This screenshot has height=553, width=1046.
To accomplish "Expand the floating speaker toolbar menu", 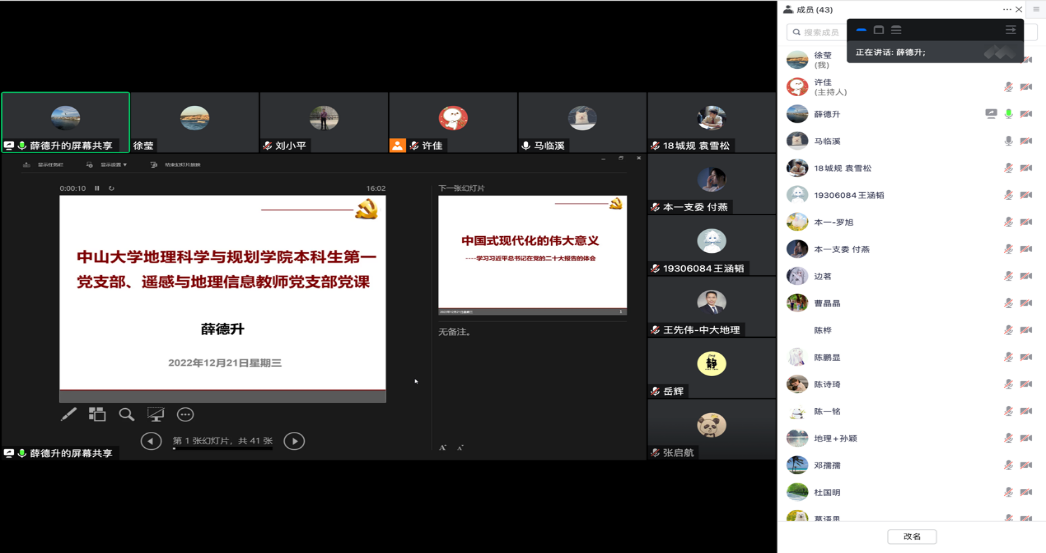I will click(x=1010, y=30).
